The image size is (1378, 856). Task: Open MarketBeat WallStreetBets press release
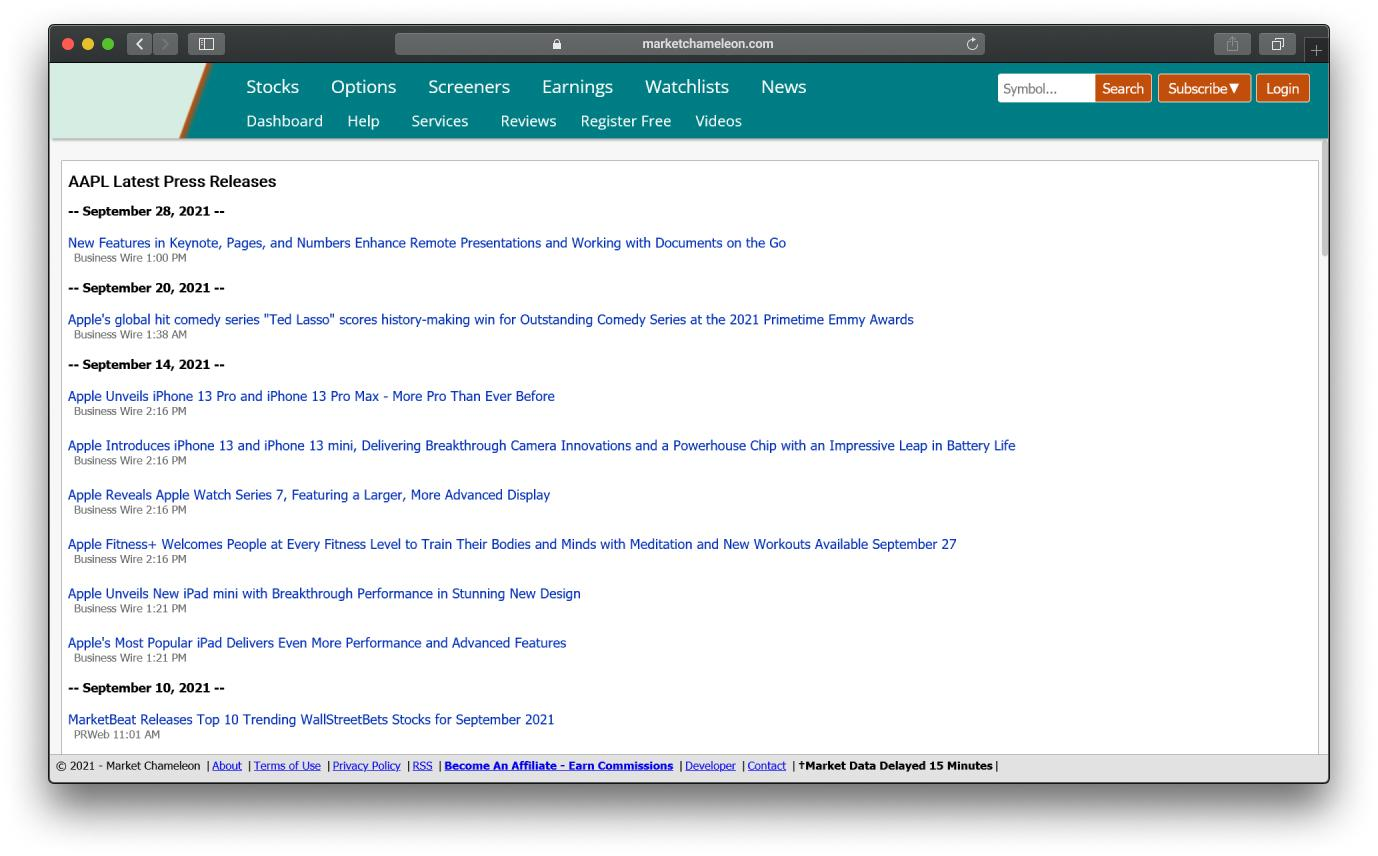coord(311,720)
